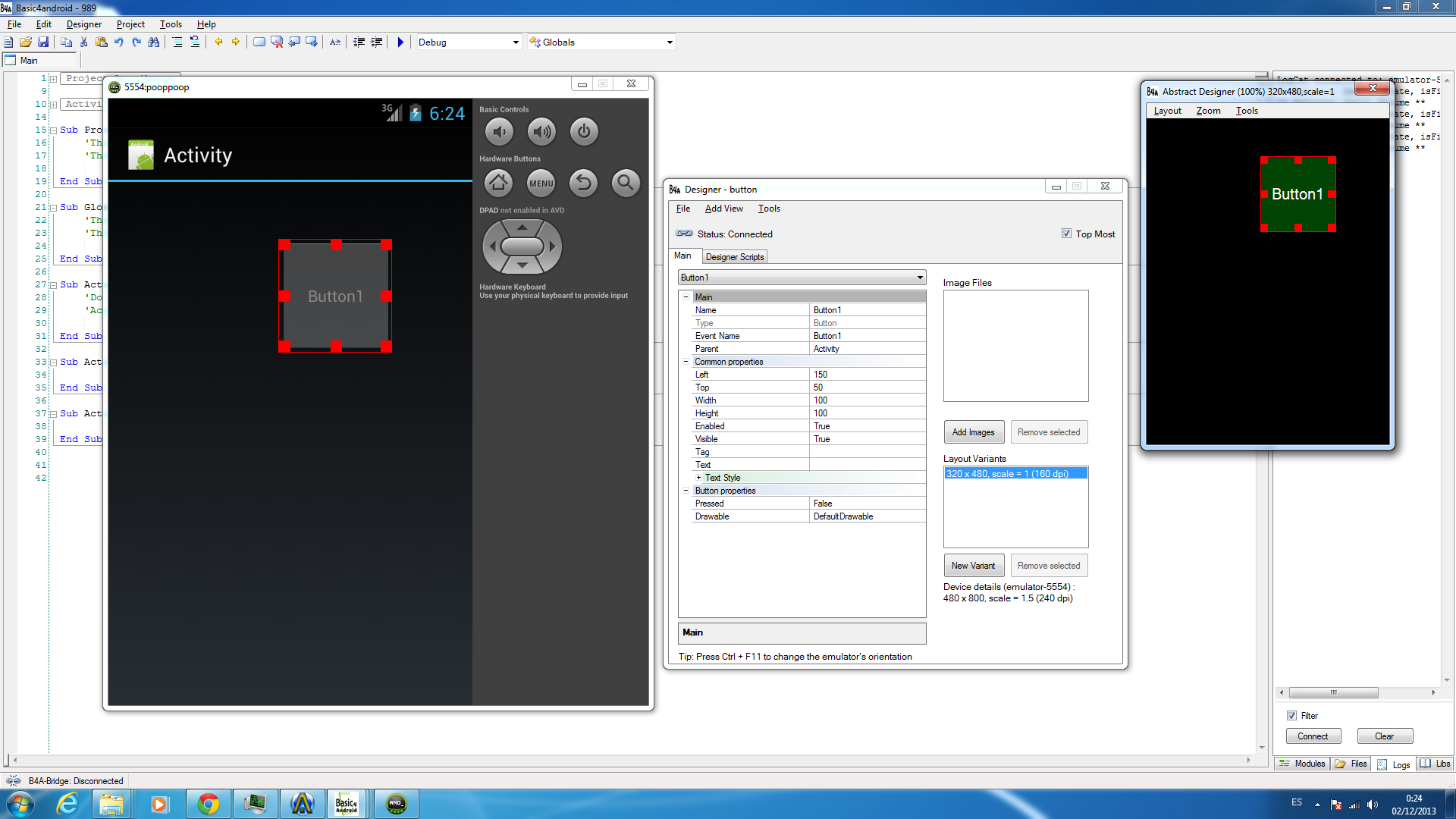Screen dimensions: 1456x819
Task: Disable the Filter checkbox in the Logs panel
Action: (1291, 715)
